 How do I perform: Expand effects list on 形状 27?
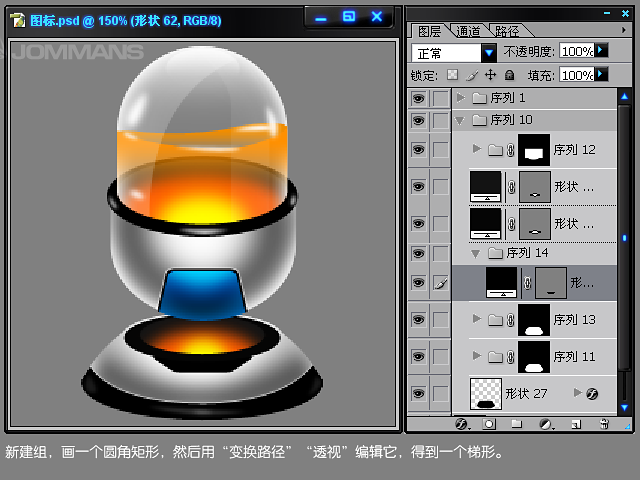[577, 393]
